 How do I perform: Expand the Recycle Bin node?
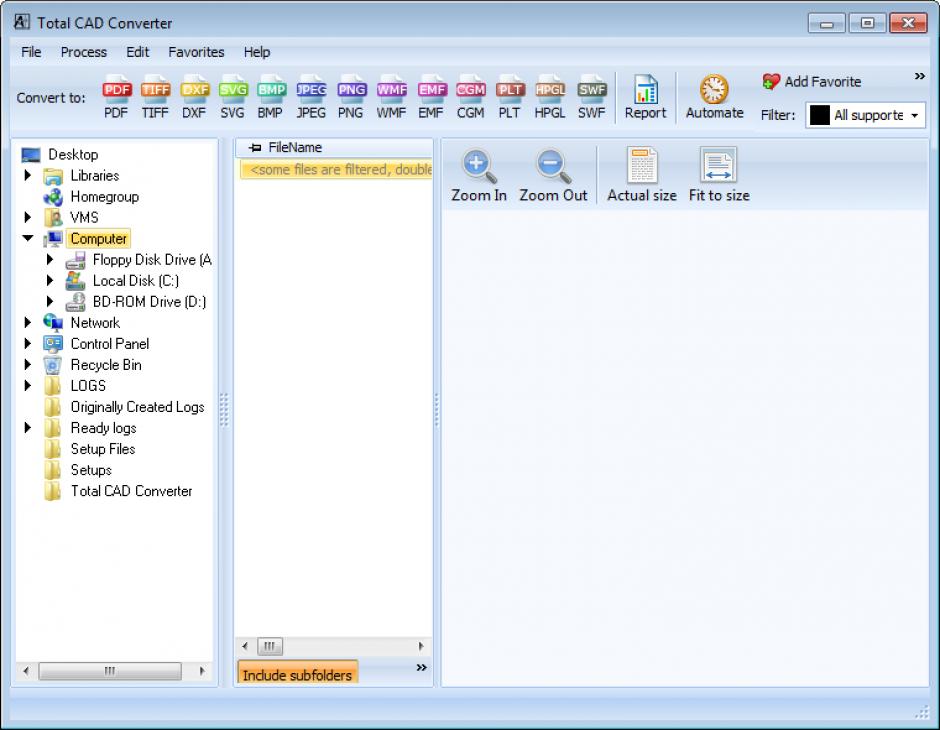click(28, 364)
